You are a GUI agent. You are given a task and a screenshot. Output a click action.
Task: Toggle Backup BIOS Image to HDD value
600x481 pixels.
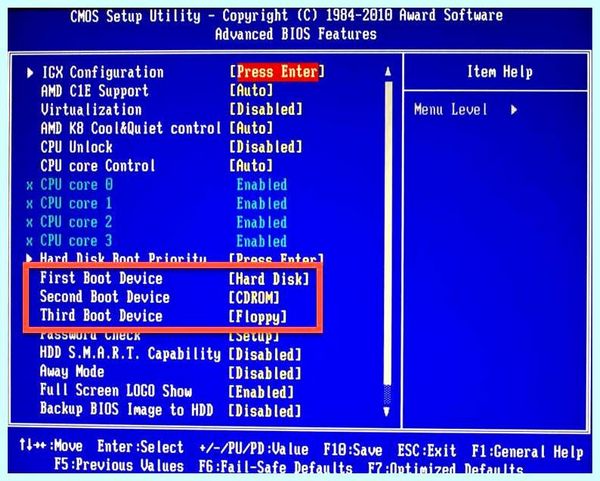coord(265,411)
